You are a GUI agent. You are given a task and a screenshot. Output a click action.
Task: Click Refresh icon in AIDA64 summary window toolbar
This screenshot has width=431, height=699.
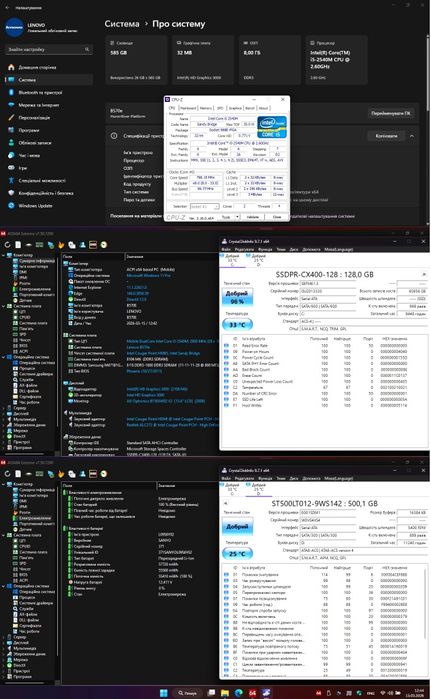(x=7, y=245)
